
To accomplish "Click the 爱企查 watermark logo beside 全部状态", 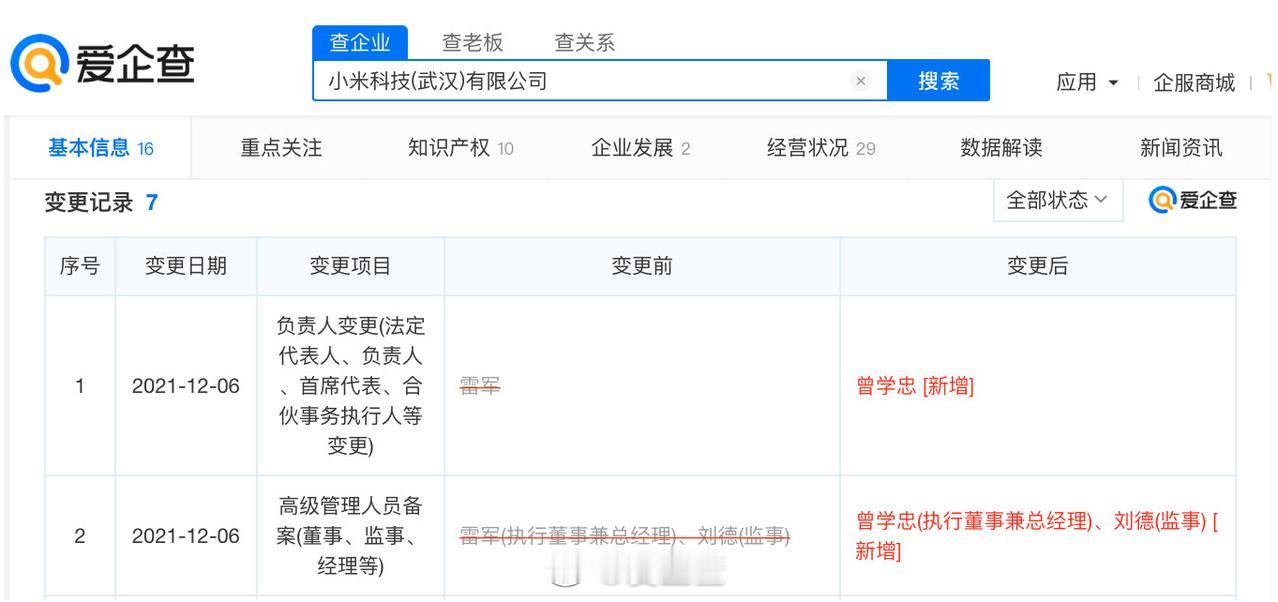I will (1193, 200).
